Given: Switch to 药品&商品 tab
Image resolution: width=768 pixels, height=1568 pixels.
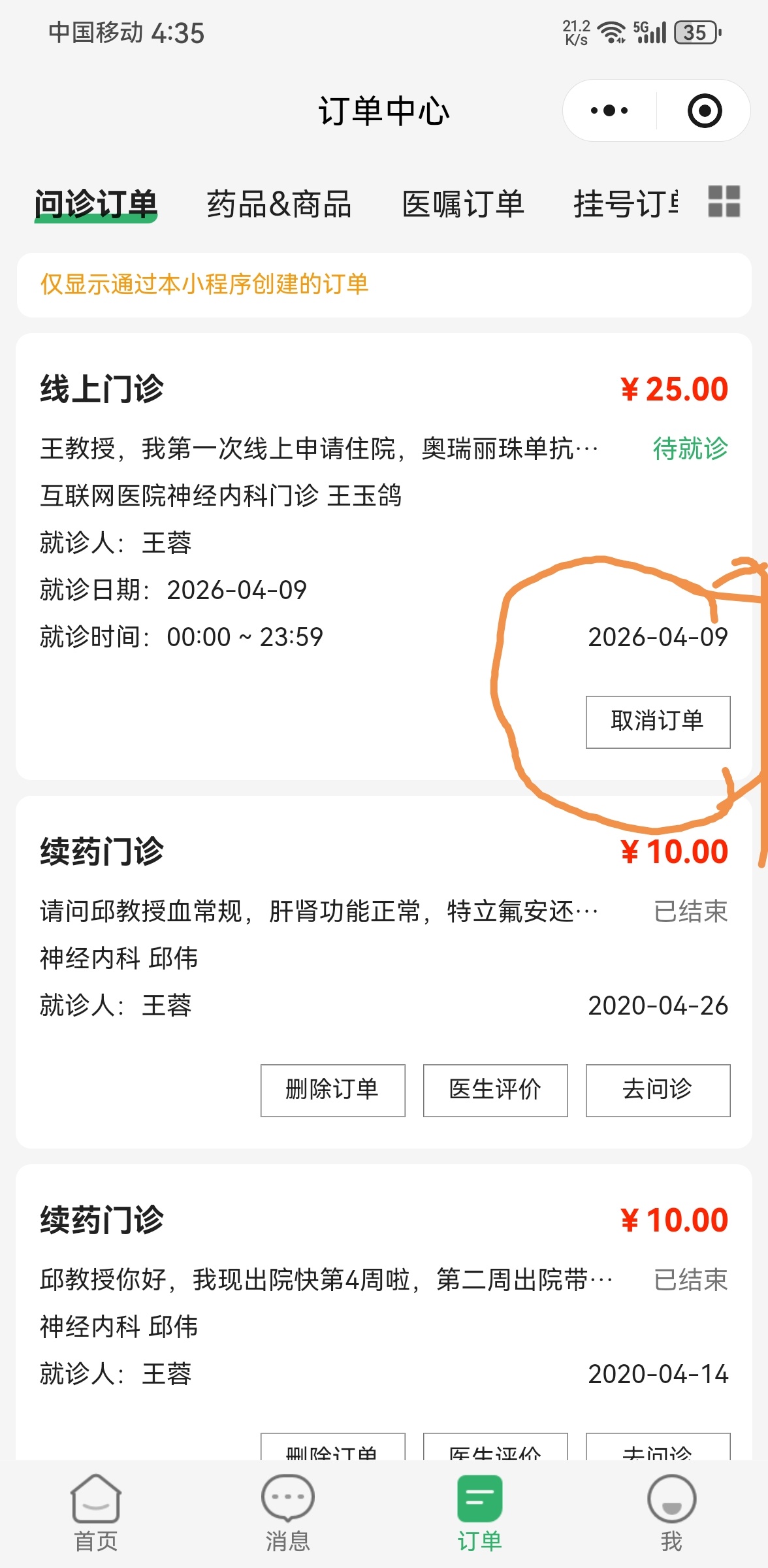Looking at the screenshot, I should 279,204.
